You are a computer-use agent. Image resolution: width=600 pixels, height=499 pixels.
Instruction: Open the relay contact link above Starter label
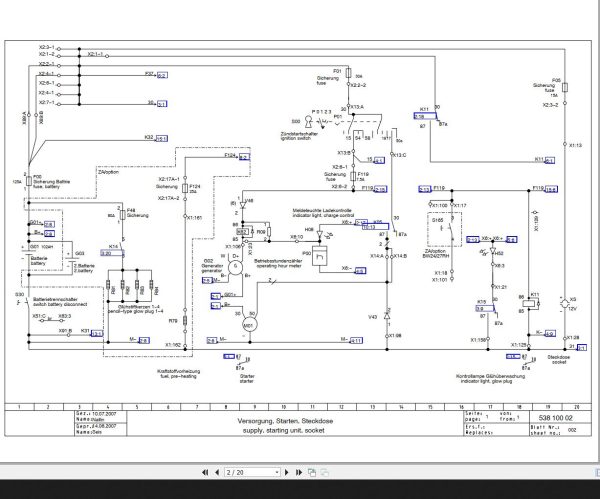tap(228, 356)
